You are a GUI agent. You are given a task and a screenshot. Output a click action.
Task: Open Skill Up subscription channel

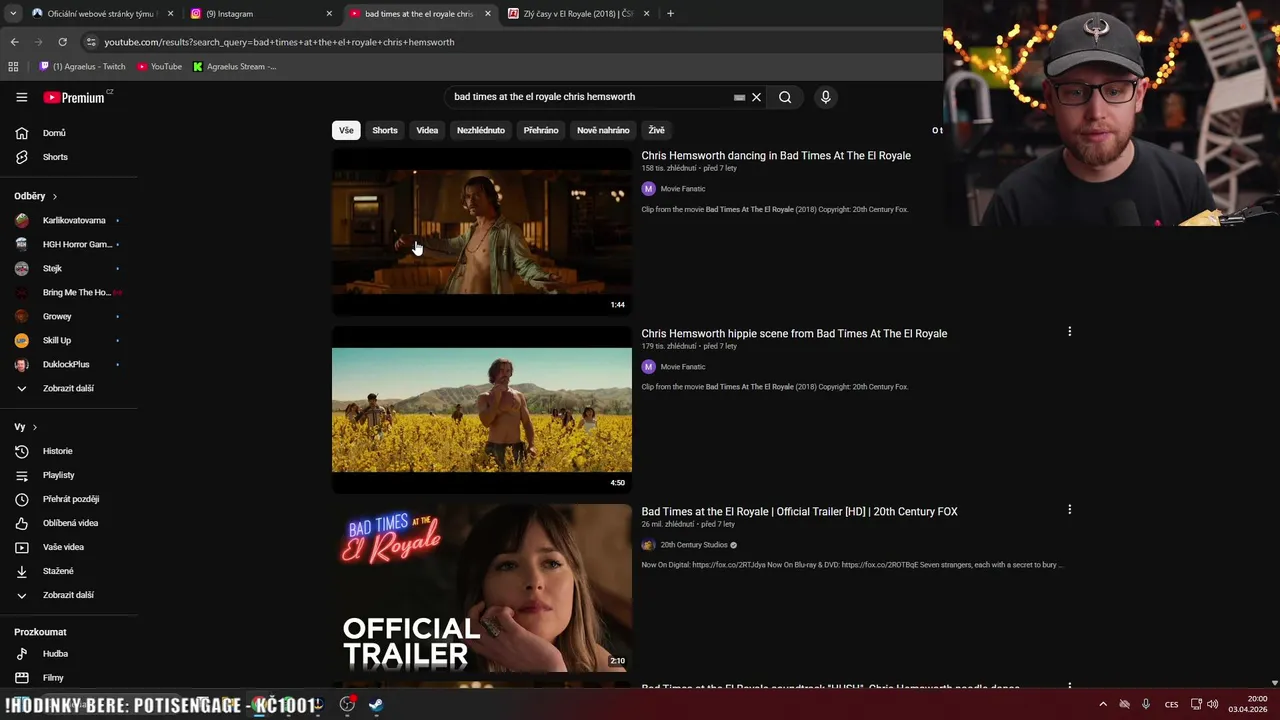click(57, 340)
